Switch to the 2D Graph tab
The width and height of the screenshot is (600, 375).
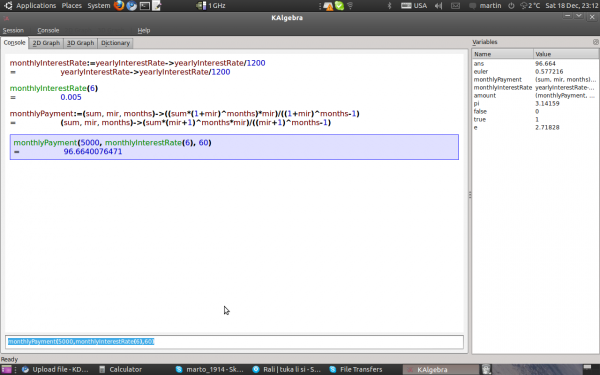point(46,43)
